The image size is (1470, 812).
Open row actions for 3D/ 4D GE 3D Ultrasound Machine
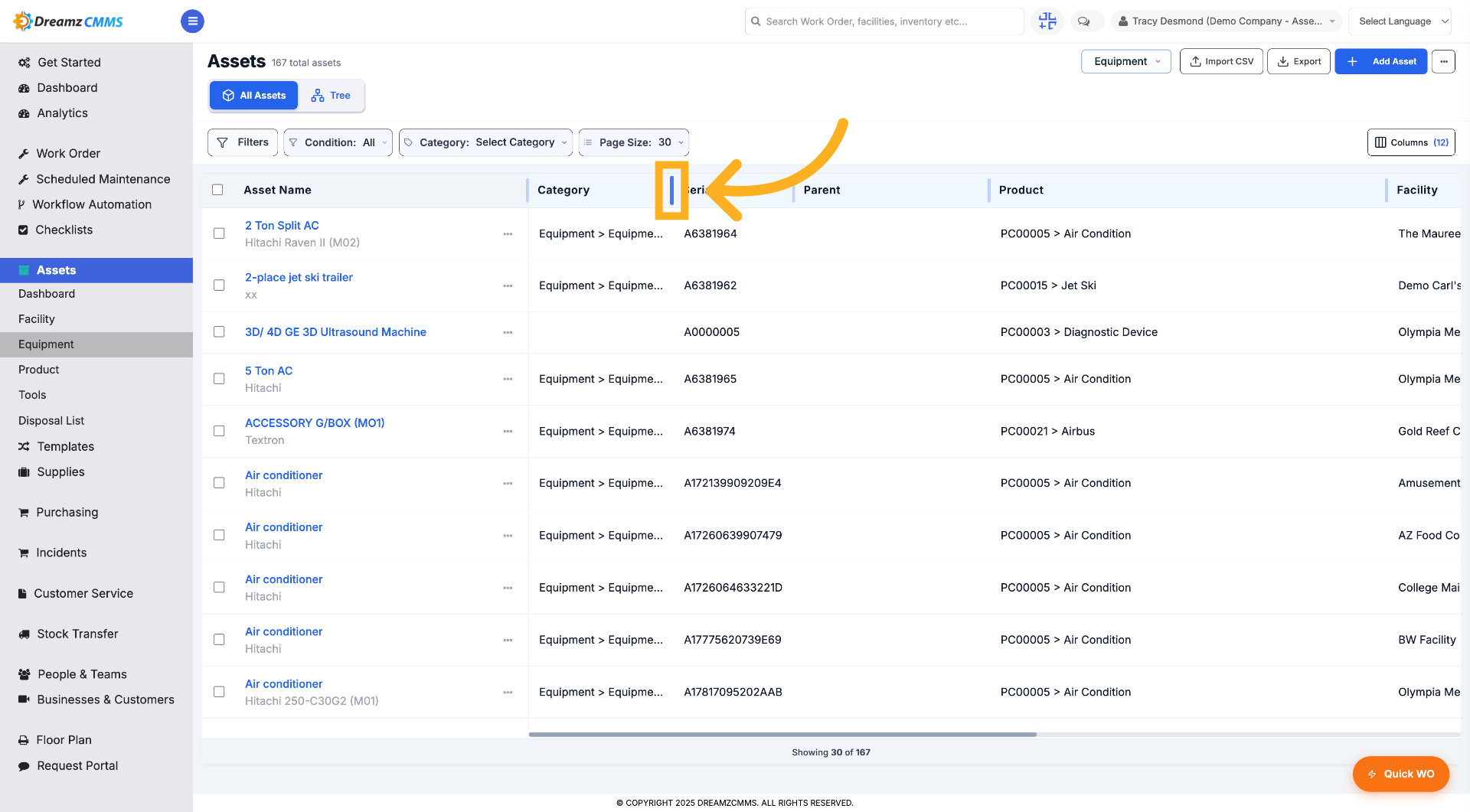[x=508, y=332]
